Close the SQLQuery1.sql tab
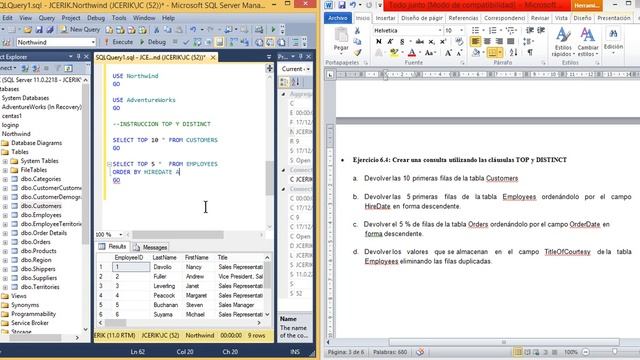The image size is (640, 360). point(213,58)
